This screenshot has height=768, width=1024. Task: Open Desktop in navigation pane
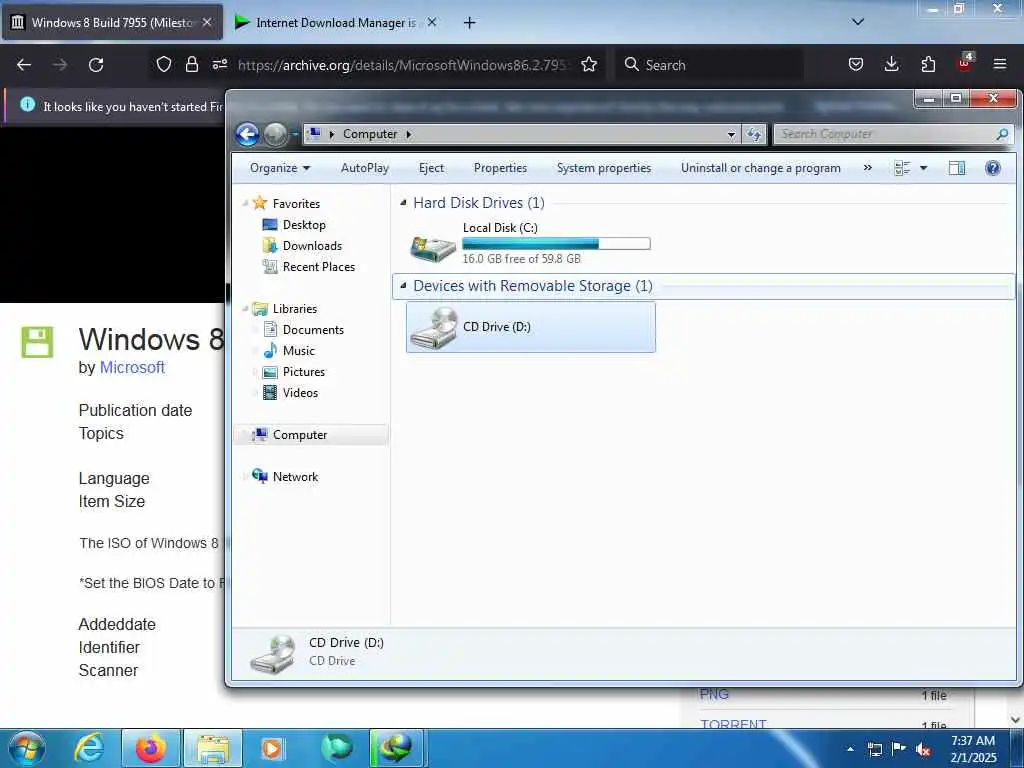tap(304, 225)
